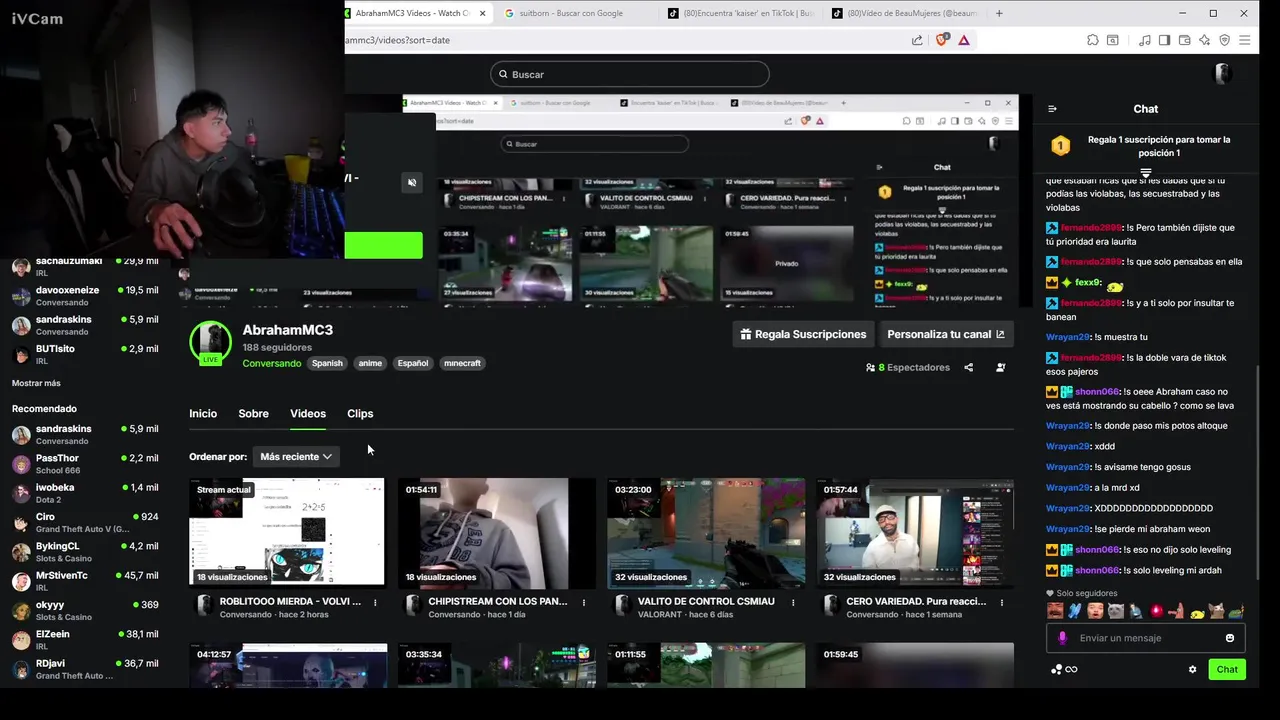The height and width of the screenshot is (720, 1280).
Task: Click the Enviar un mensaje chat input
Action: point(1146,638)
